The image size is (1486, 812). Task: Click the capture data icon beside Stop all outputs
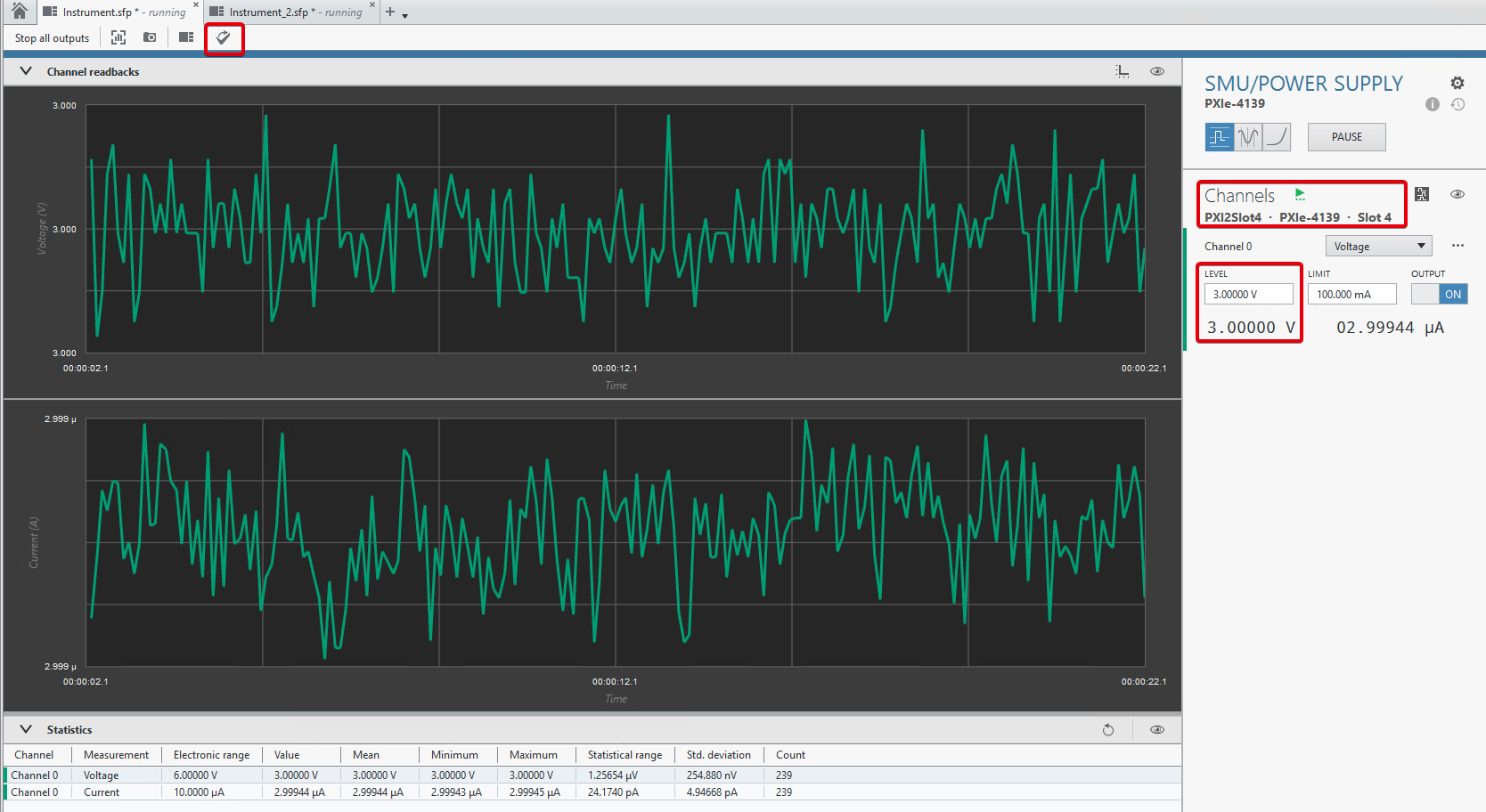pos(118,37)
